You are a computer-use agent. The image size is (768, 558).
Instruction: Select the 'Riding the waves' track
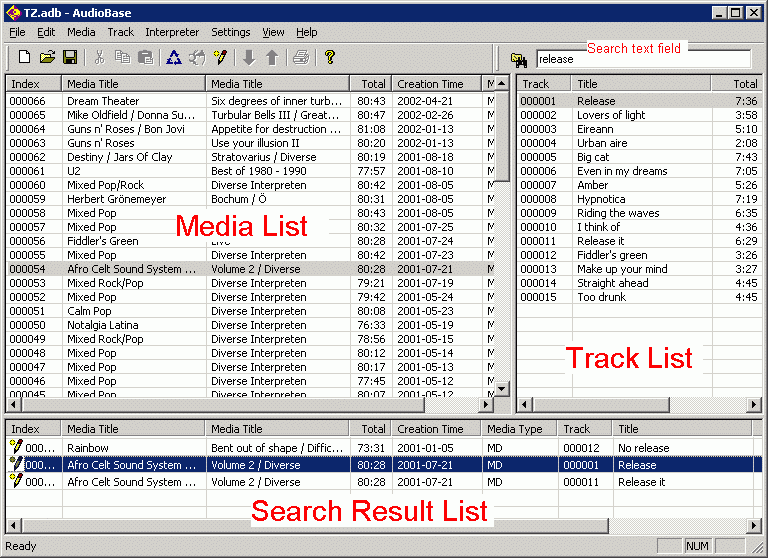639,213
